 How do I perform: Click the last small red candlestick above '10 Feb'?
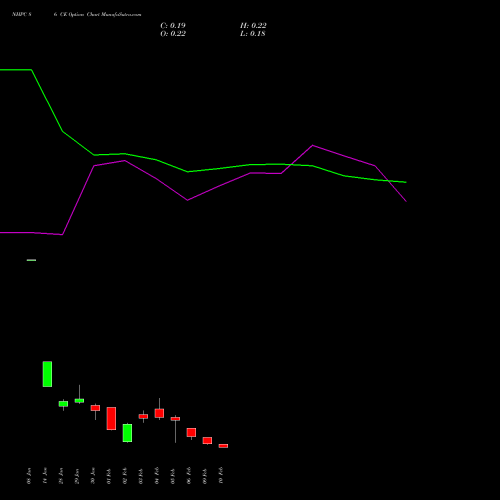tap(223, 446)
